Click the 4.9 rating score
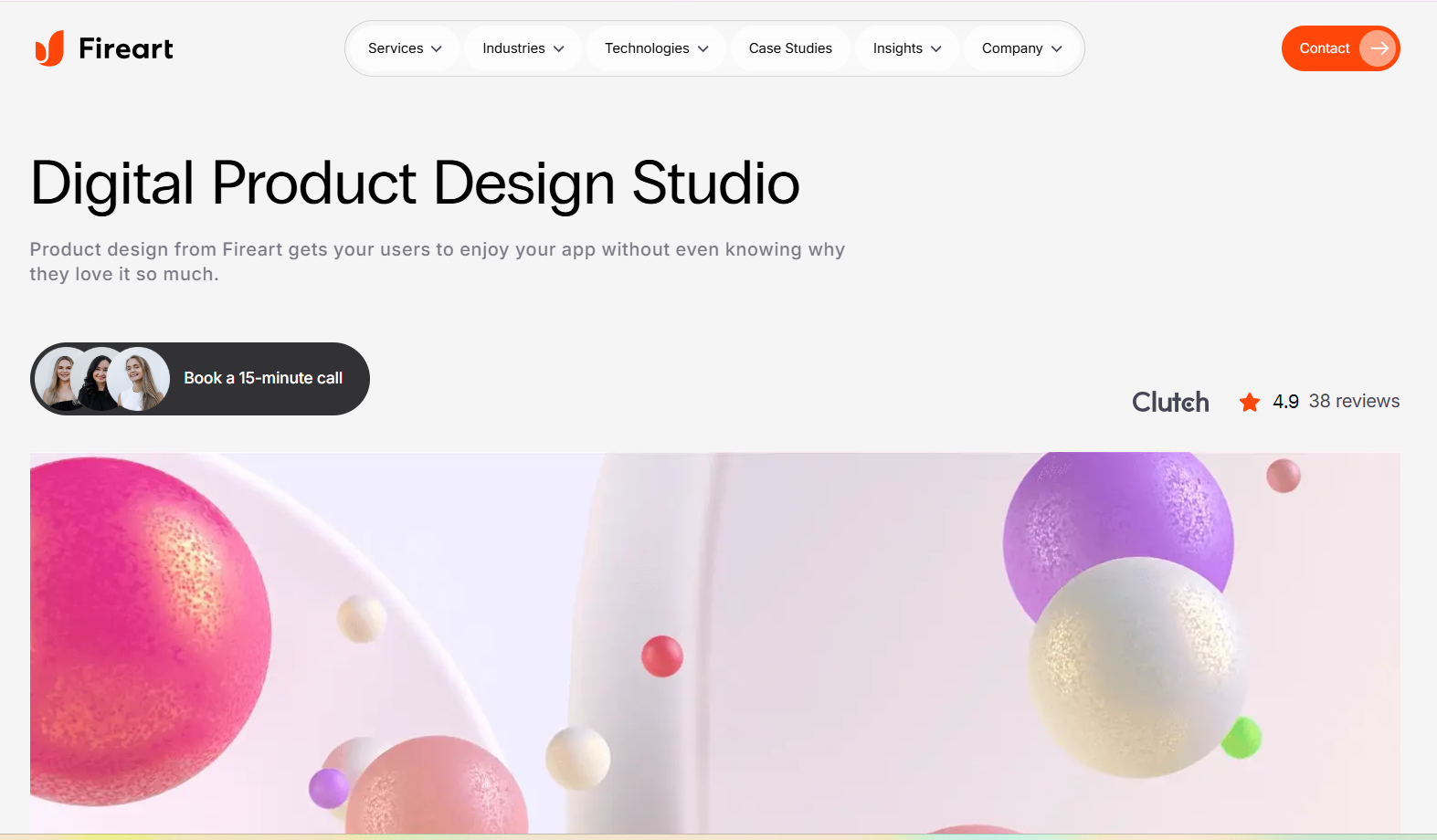The image size is (1437, 840). tap(1285, 402)
